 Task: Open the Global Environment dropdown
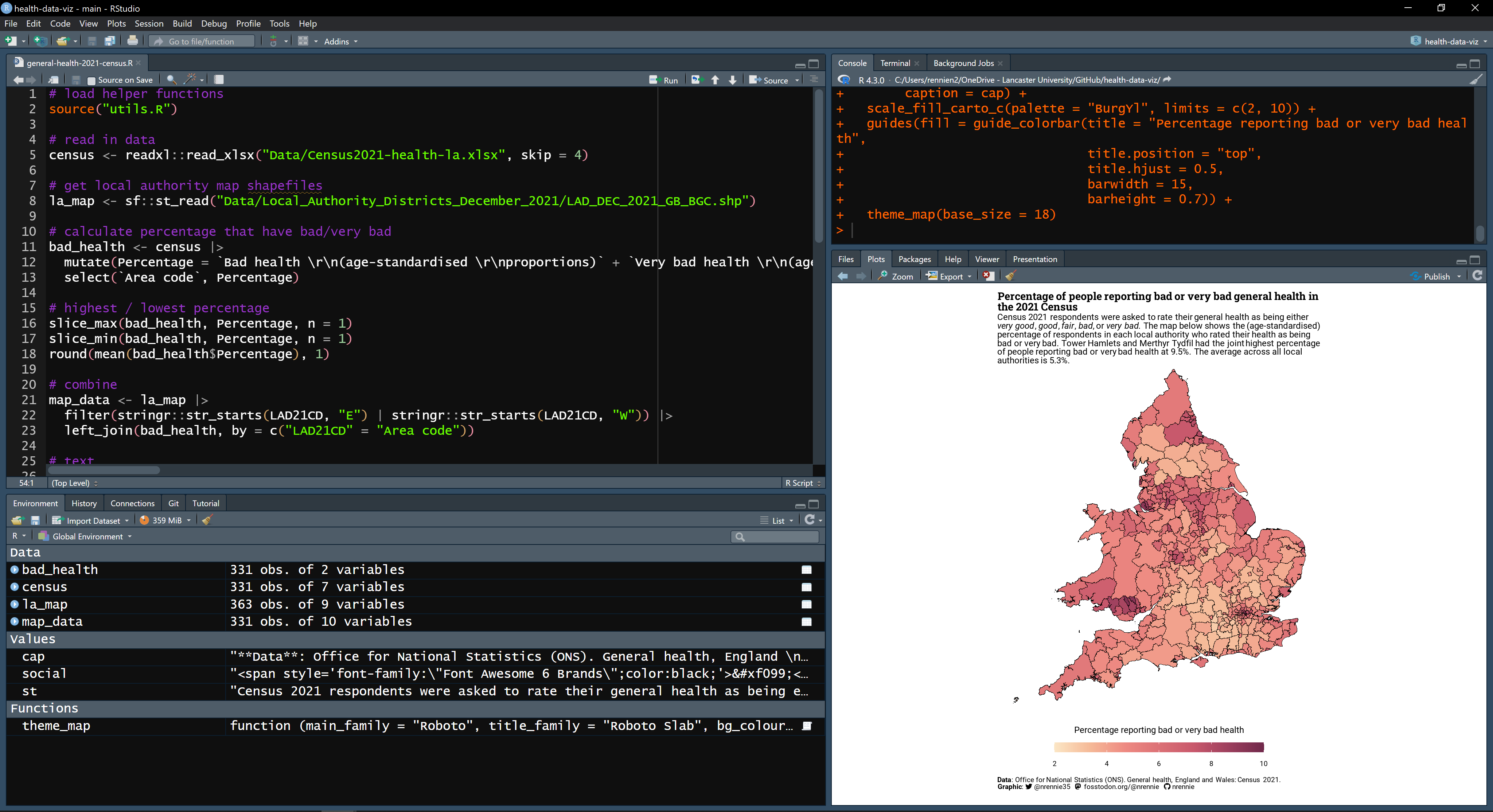pyautogui.click(x=85, y=536)
